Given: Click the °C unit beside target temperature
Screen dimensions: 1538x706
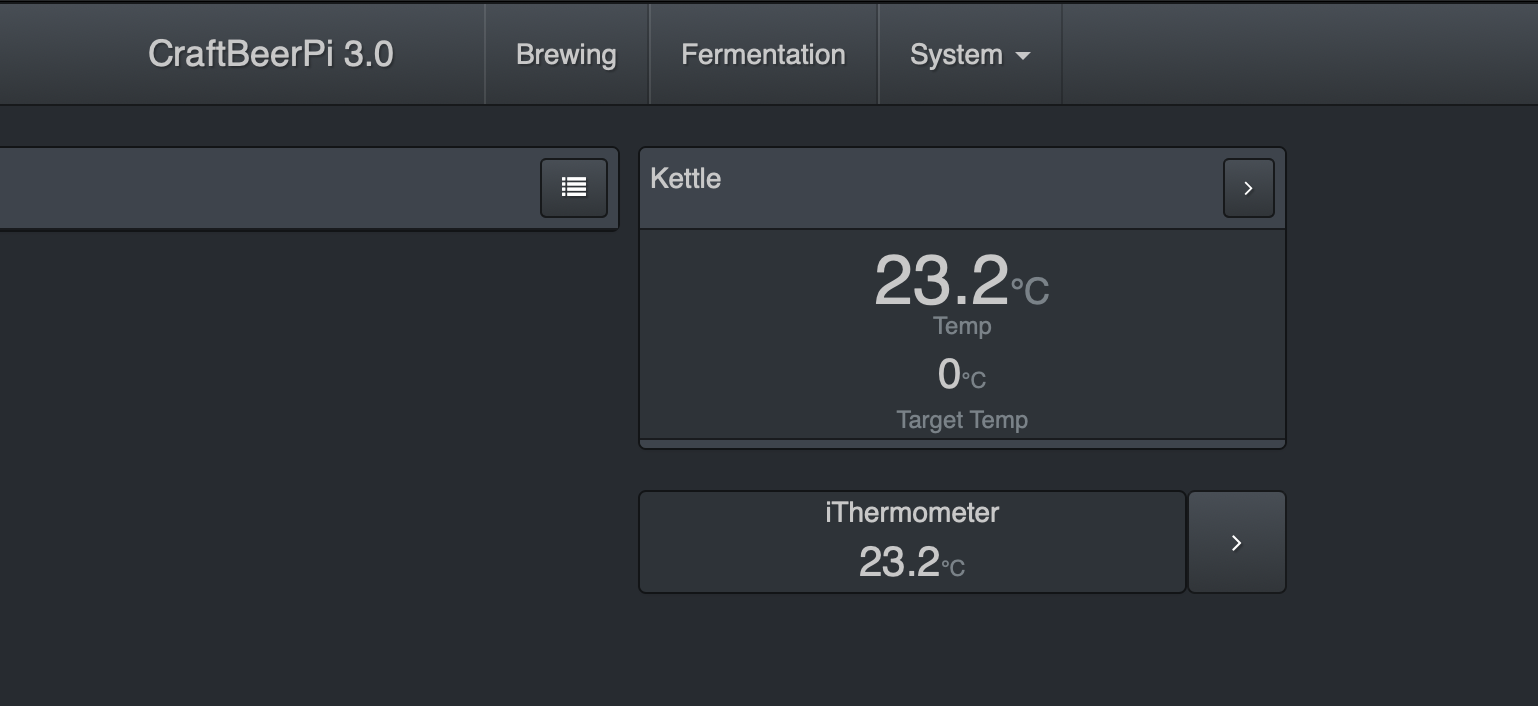Looking at the screenshot, I should [974, 380].
